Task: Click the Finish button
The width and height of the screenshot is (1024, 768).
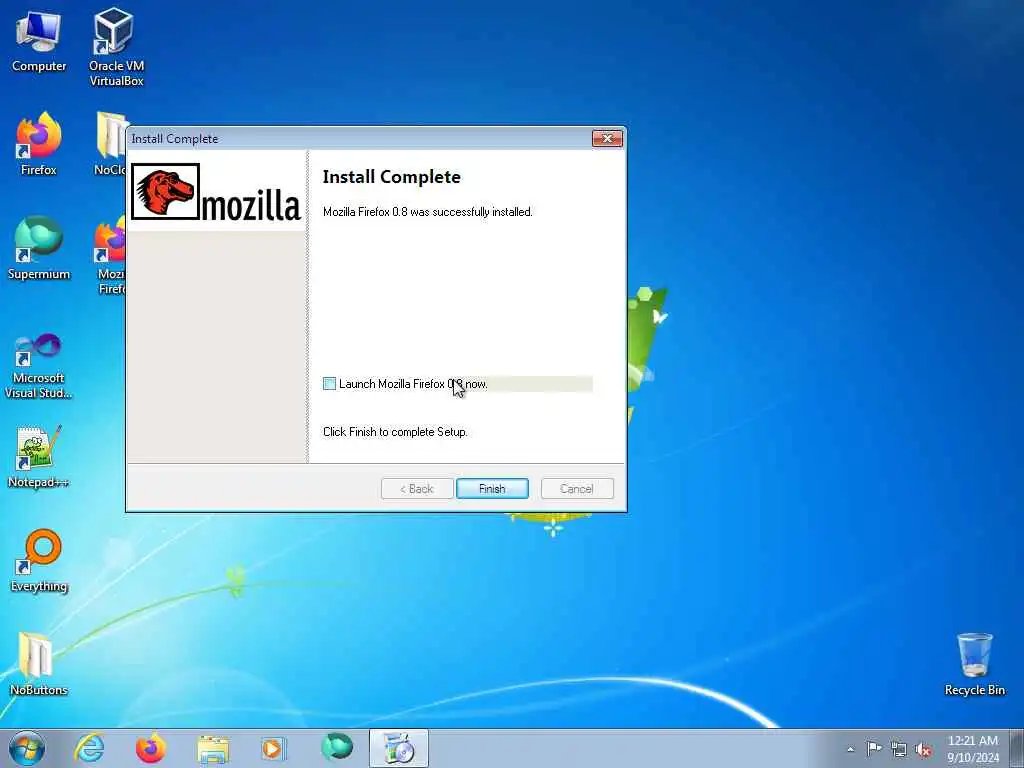Action: coord(492,488)
